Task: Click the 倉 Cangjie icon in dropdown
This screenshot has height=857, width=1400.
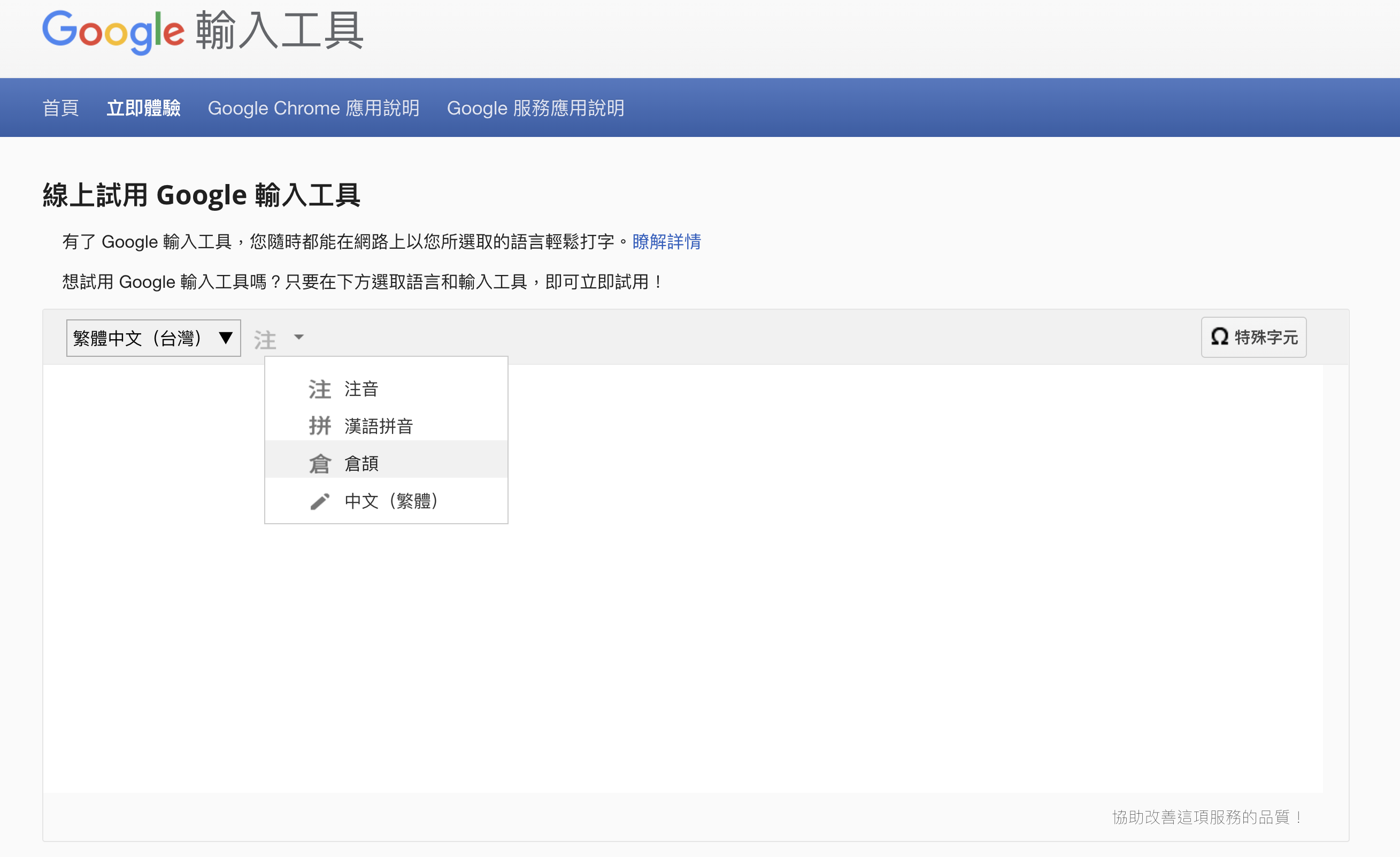Action: 319,464
